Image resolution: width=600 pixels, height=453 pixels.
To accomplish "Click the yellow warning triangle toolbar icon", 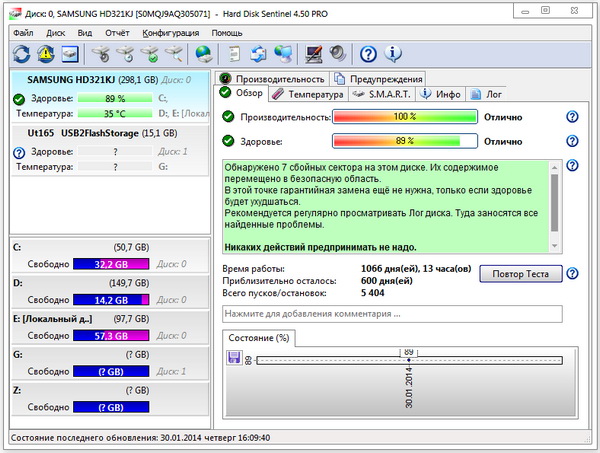I will click(x=45, y=54).
